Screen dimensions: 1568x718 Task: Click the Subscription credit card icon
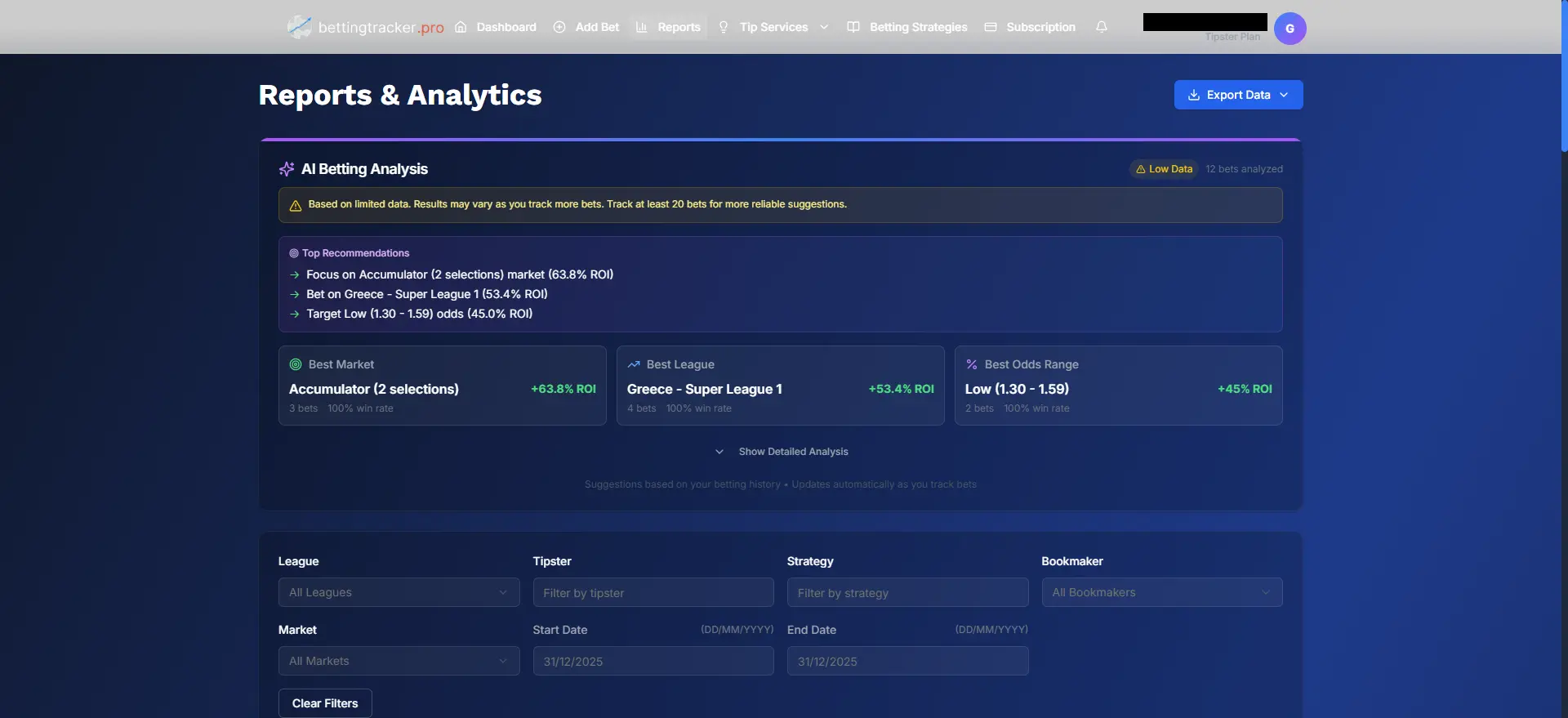[991, 27]
